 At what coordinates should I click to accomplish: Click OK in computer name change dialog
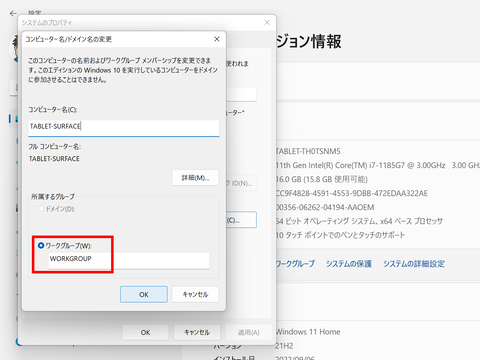(x=144, y=294)
